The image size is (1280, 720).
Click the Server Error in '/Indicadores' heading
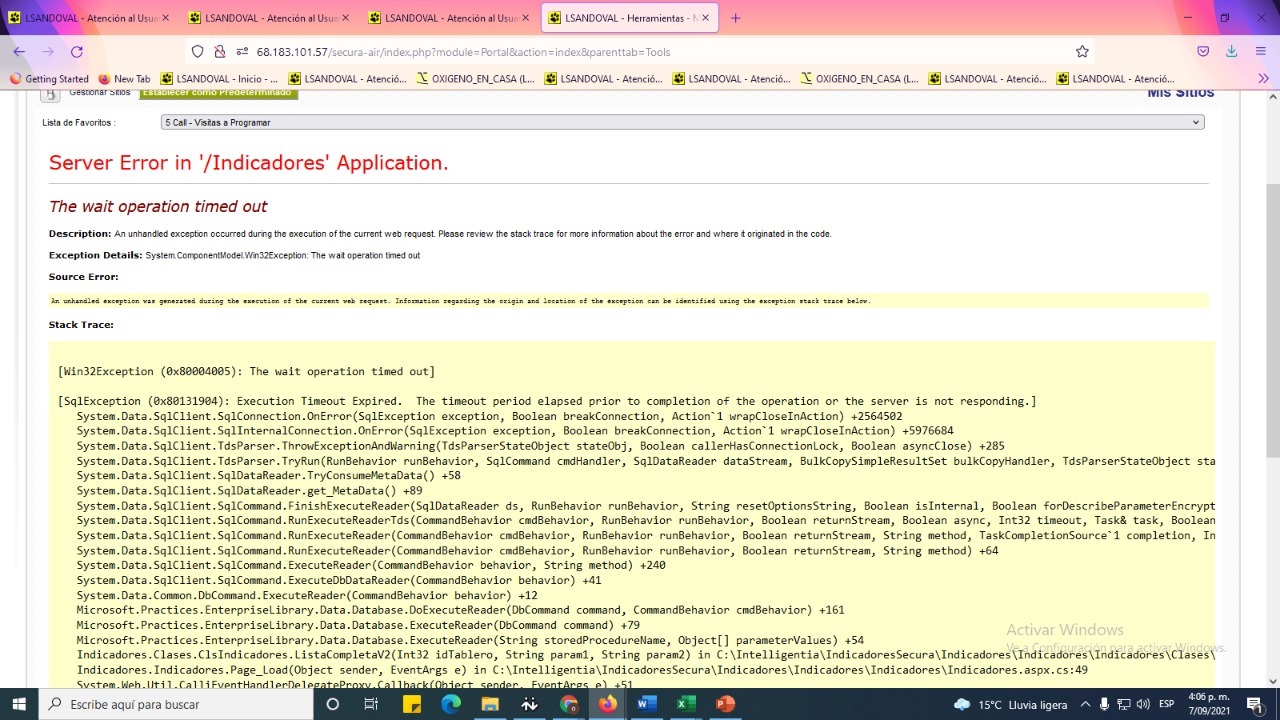click(x=248, y=163)
